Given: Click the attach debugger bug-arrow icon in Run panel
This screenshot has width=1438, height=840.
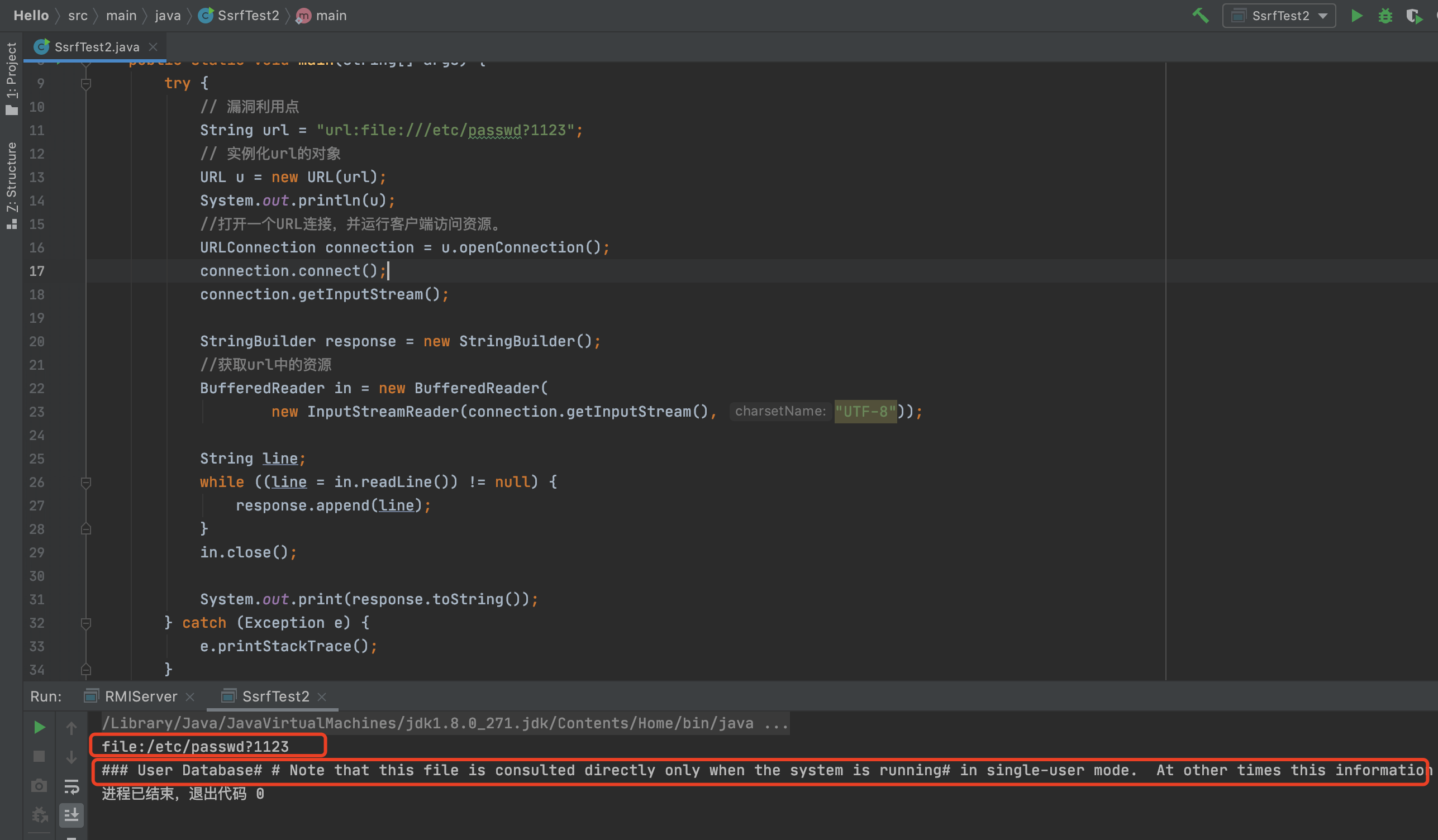Looking at the screenshot, I should pyautogui.click(x=39, y=815).
